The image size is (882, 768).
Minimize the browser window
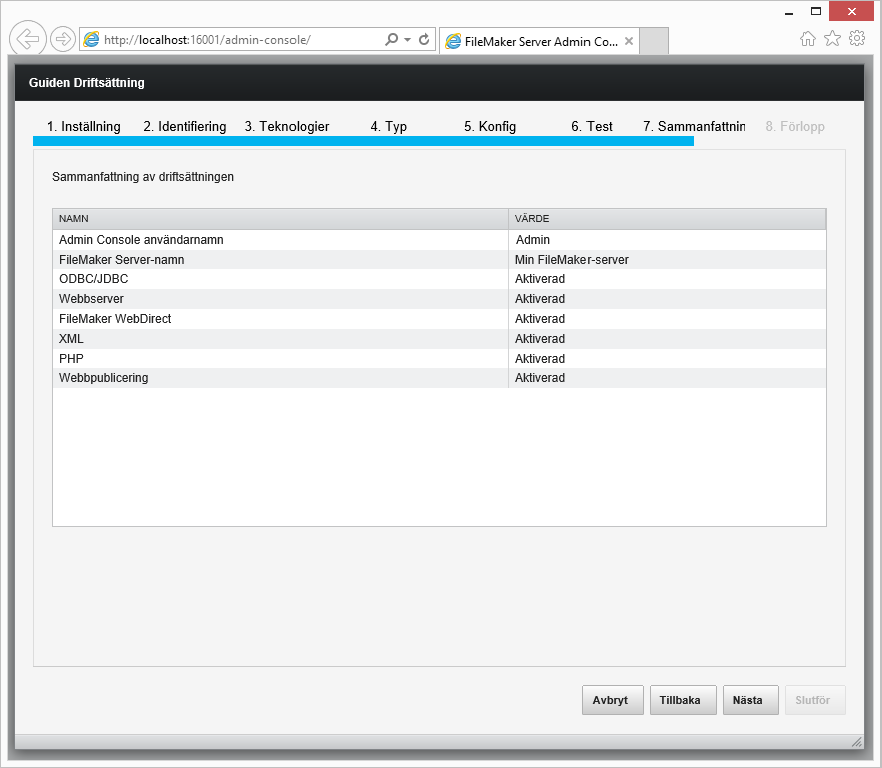pos(789,12)
